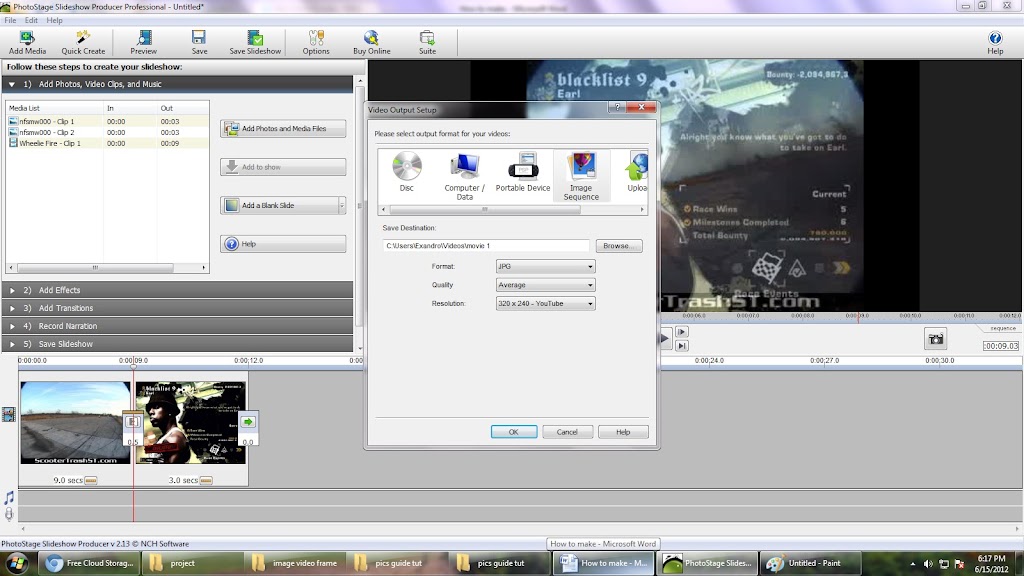Click Cancel in Video Output Setup

(567, 432)
